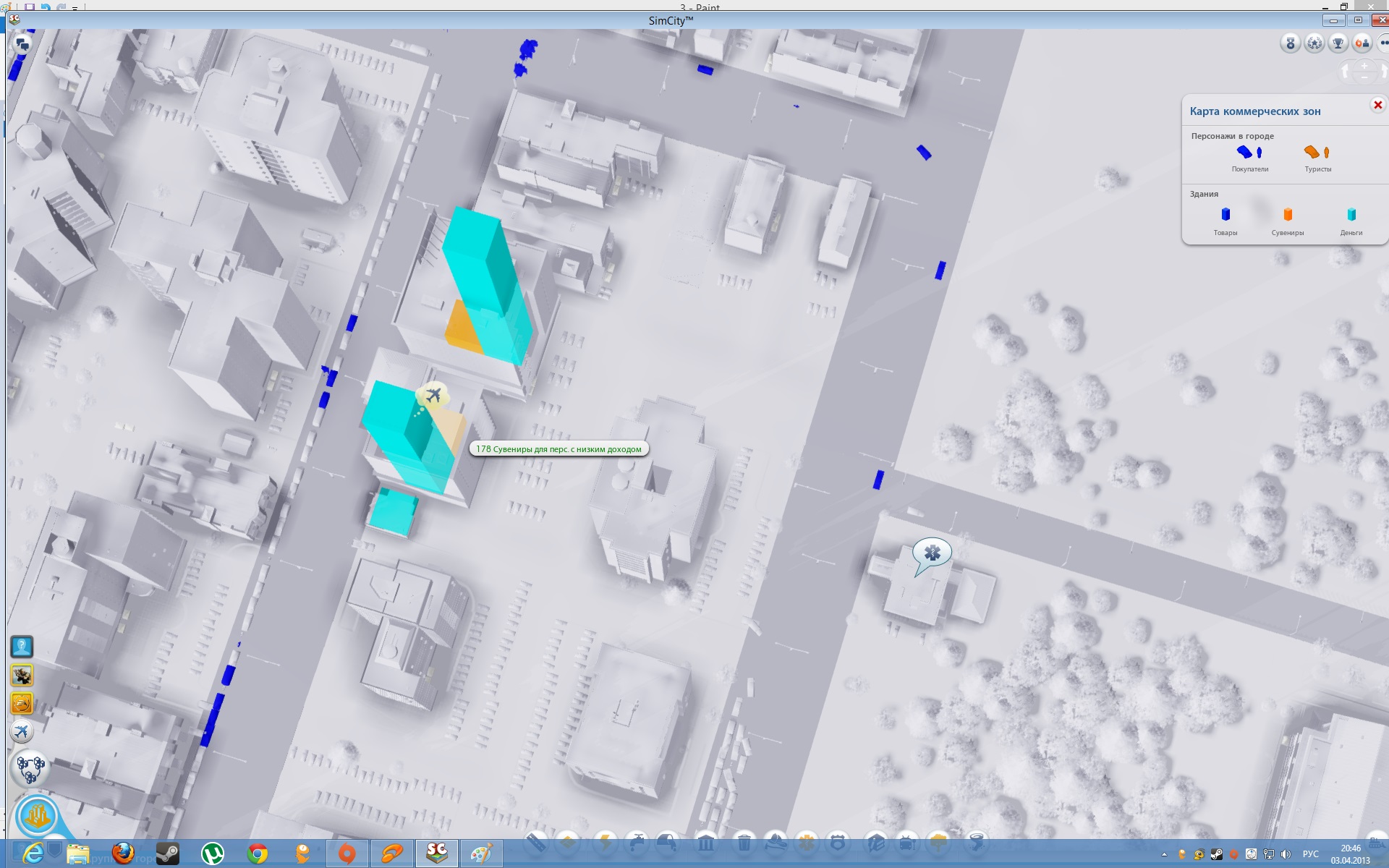The width and height of the screenshot is (1389, 868).
Task: Click the РУС language indicator
Action: pyautogui.click(x=1310, y=854)
